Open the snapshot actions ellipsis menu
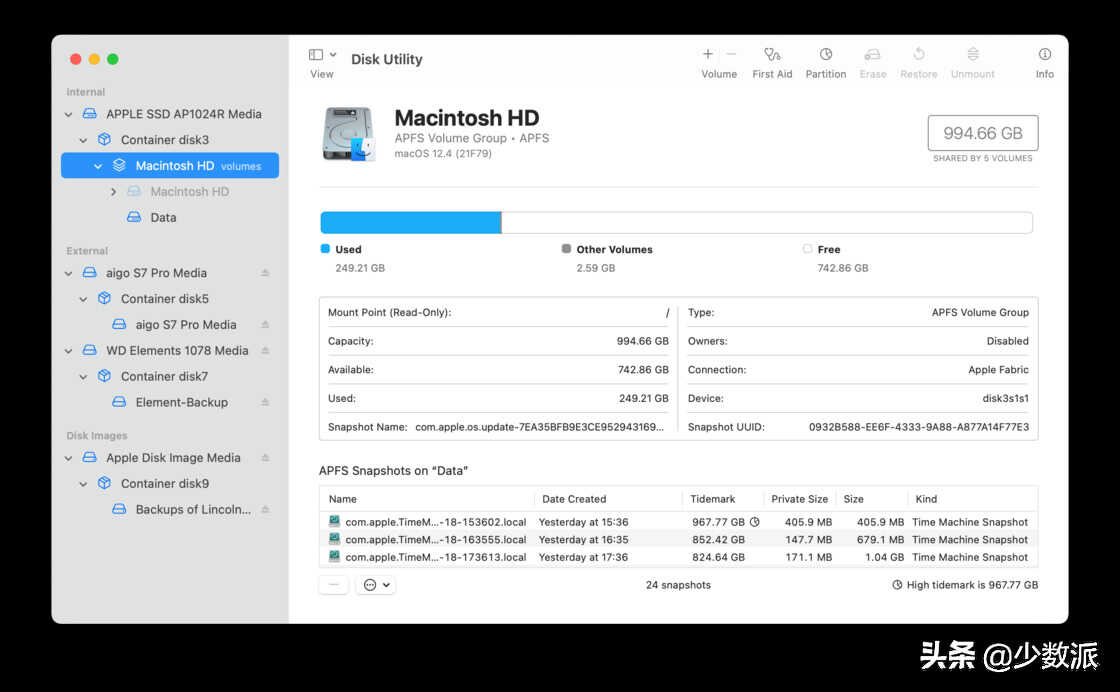1120x692 pixels. [376, 585]
